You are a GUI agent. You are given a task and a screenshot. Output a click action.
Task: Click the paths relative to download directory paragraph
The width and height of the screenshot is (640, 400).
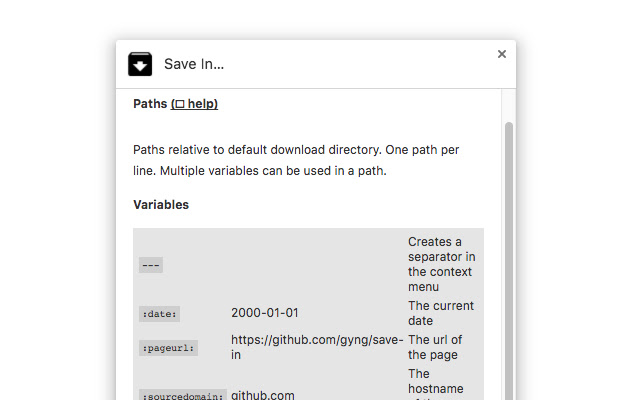(x=296, y=160)
